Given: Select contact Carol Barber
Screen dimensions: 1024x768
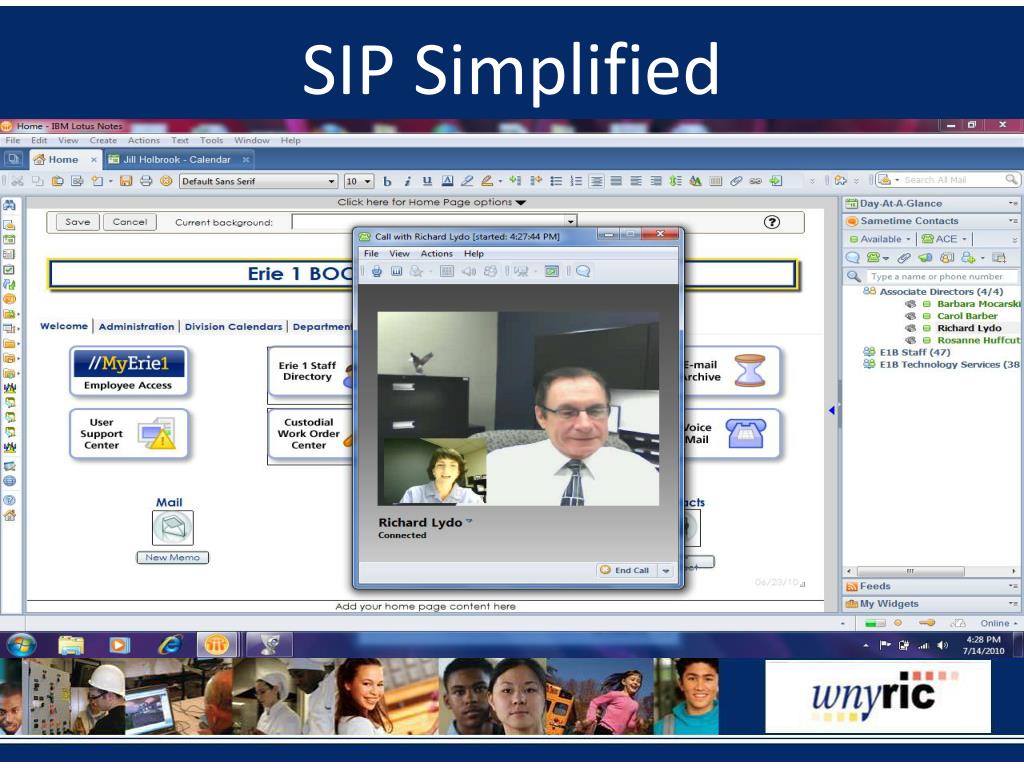Looking at the screenshot, I should click(967, 316).
